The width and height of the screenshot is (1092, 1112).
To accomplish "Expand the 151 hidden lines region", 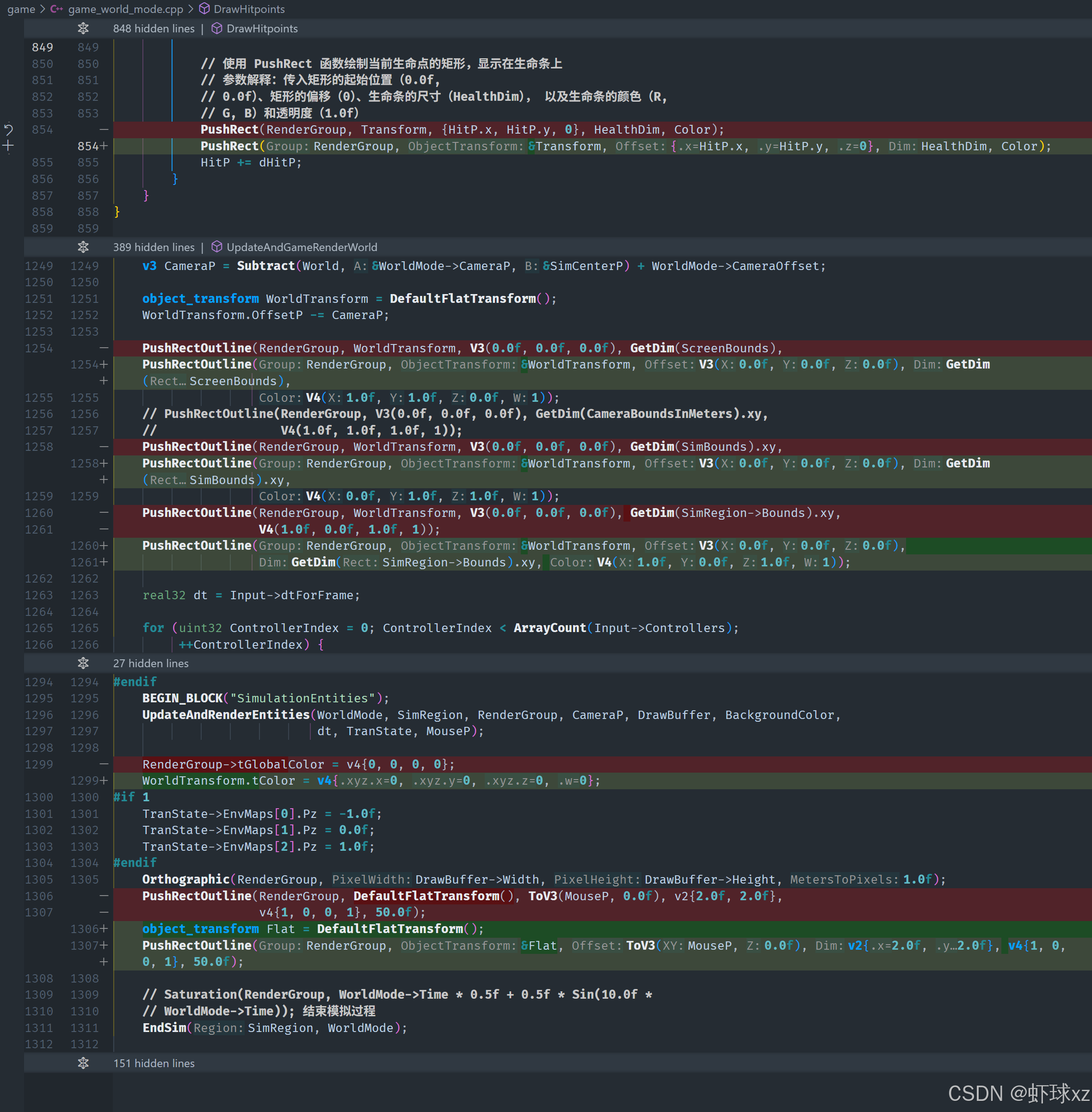I will (x=154, y=1063).
